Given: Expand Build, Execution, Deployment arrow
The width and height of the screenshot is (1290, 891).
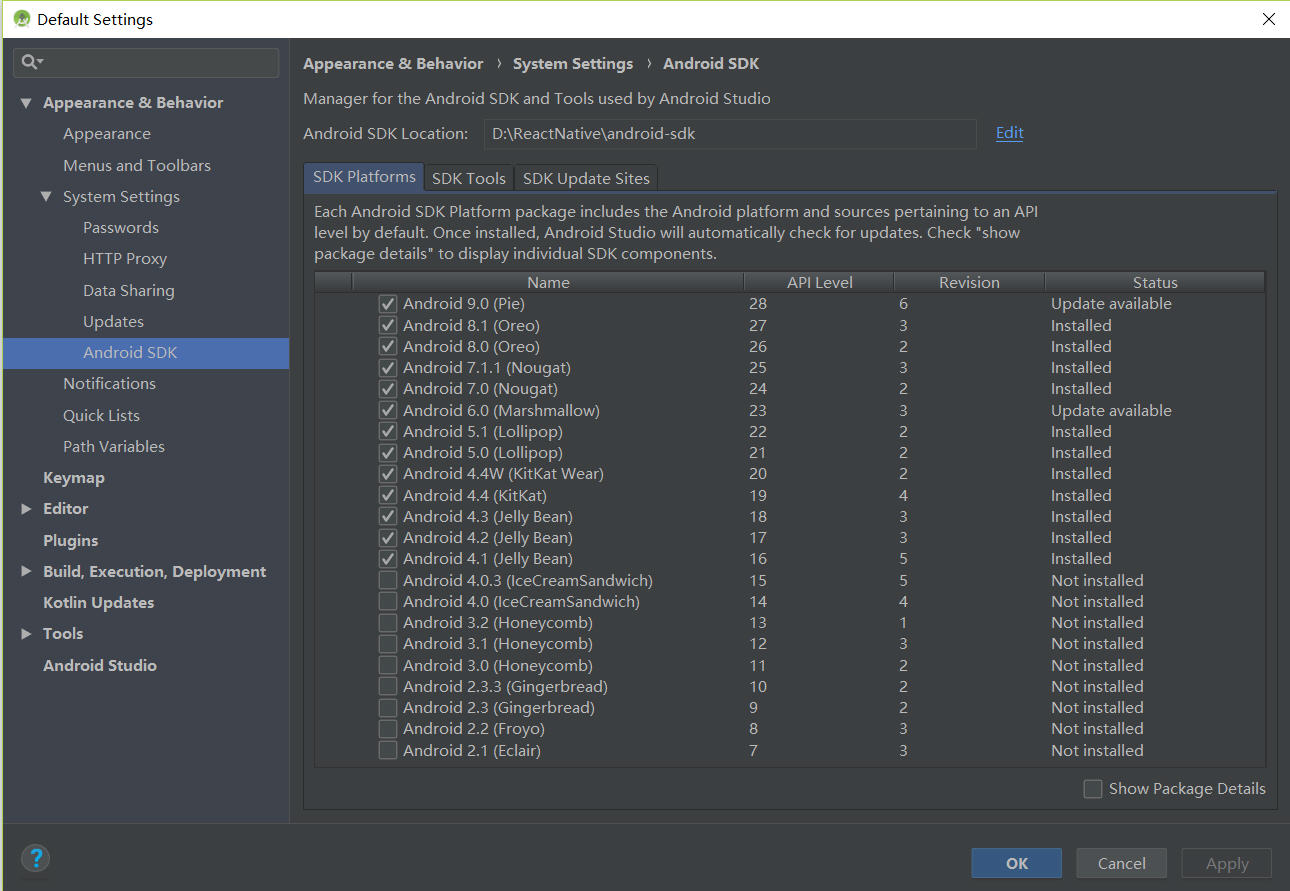Looking at the screenshot, I should [x=26, y=572].
